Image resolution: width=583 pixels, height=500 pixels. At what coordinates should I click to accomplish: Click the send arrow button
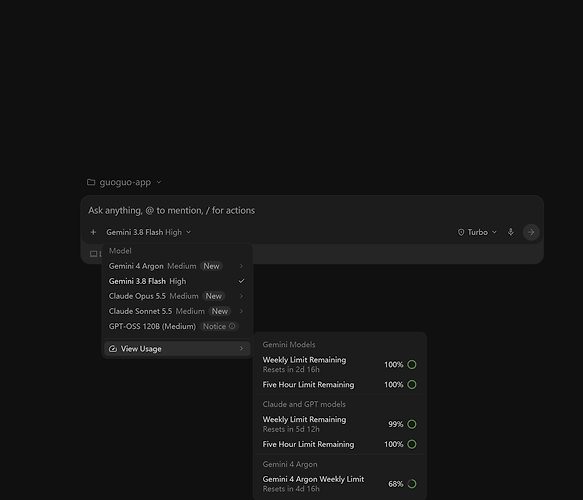[531, 232]
